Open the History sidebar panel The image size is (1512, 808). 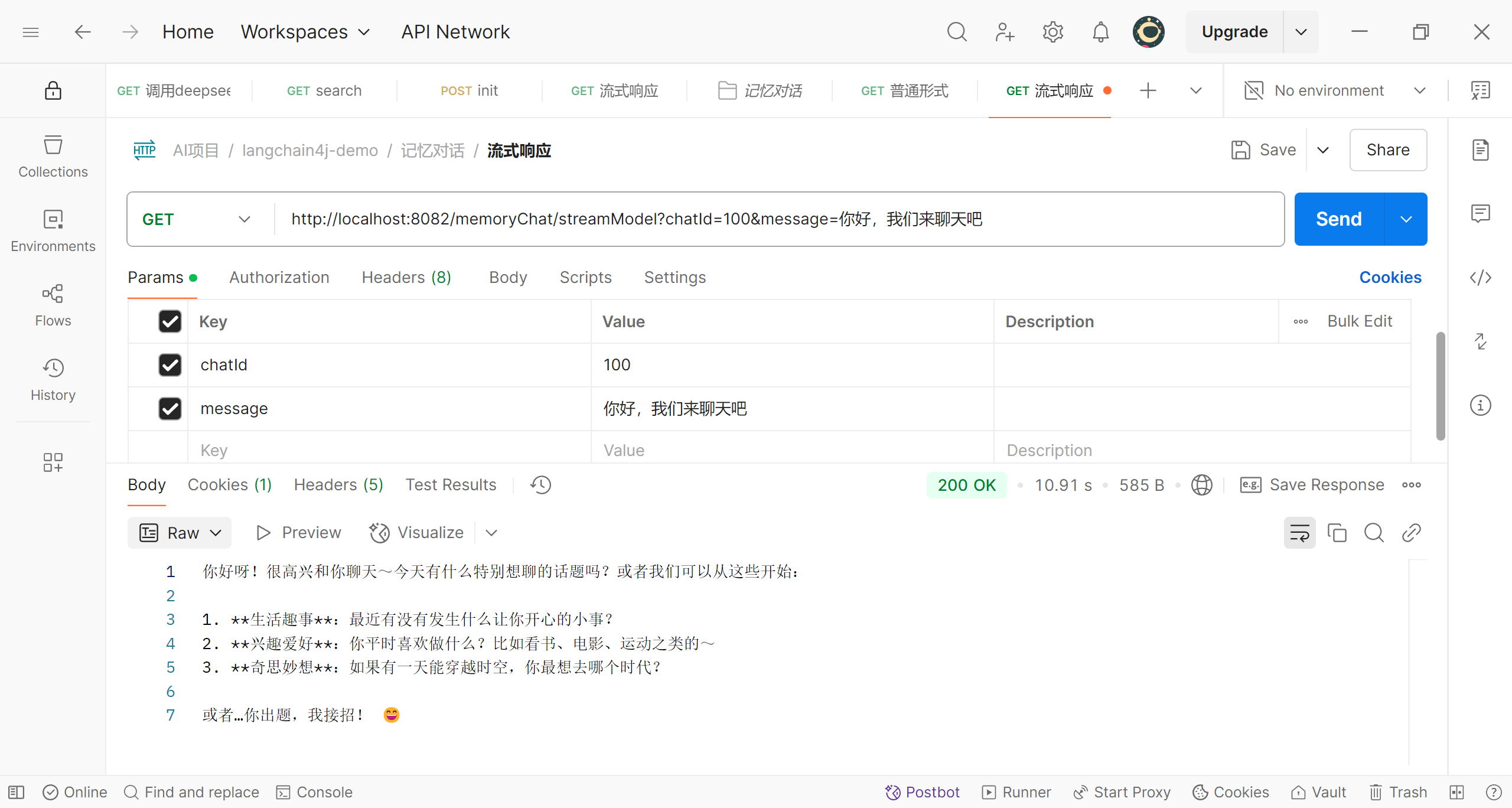click(53, 379)
